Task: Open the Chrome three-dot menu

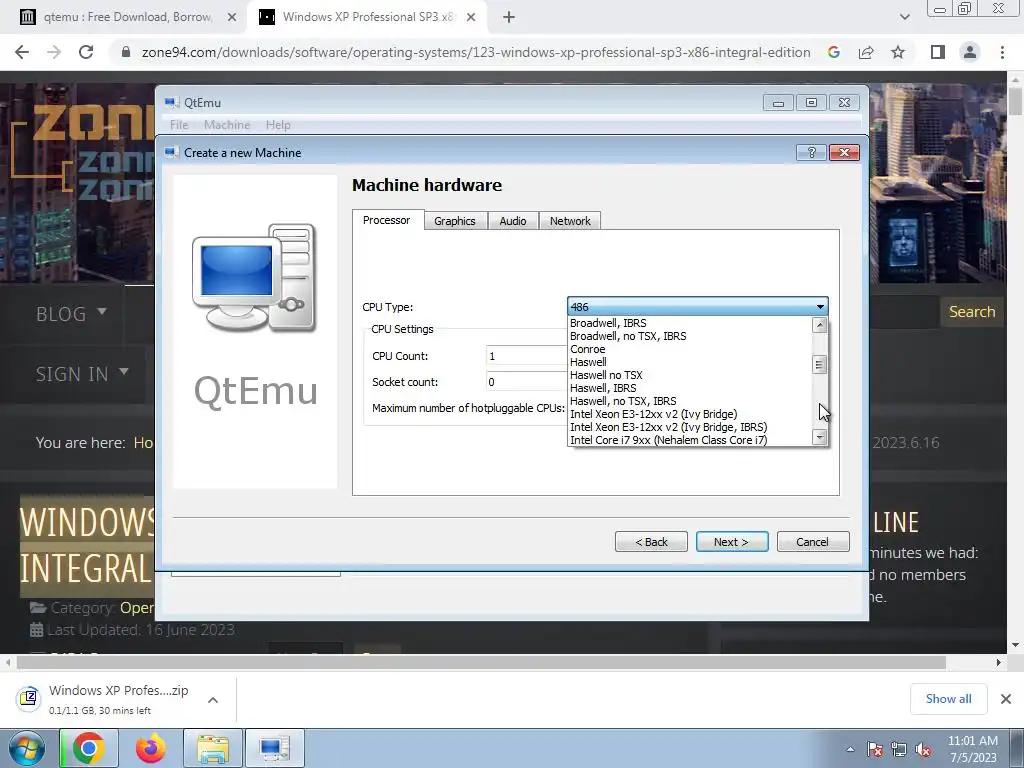Action: (x=1002, y=52)
